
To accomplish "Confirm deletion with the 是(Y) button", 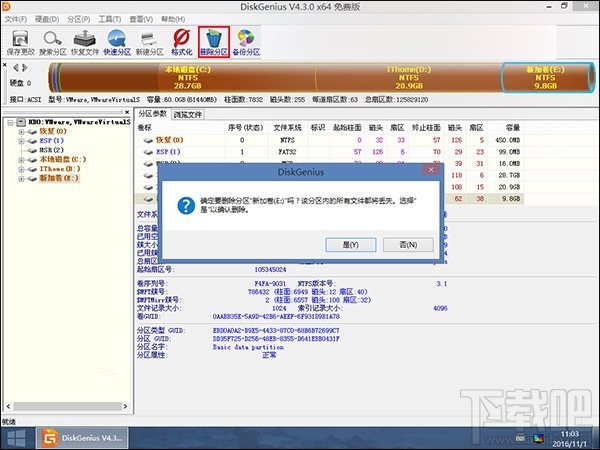I will click(x=351, y=245).
